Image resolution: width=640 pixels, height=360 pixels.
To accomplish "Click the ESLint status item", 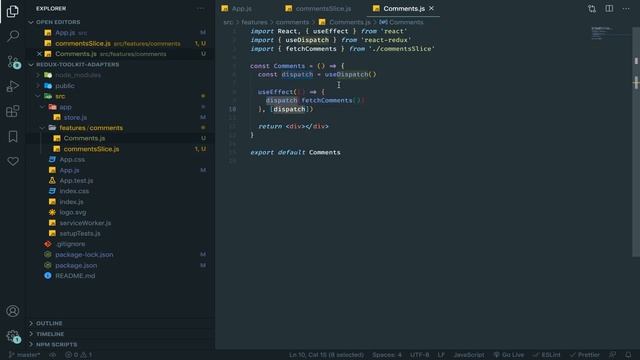I will coord(546,355).
